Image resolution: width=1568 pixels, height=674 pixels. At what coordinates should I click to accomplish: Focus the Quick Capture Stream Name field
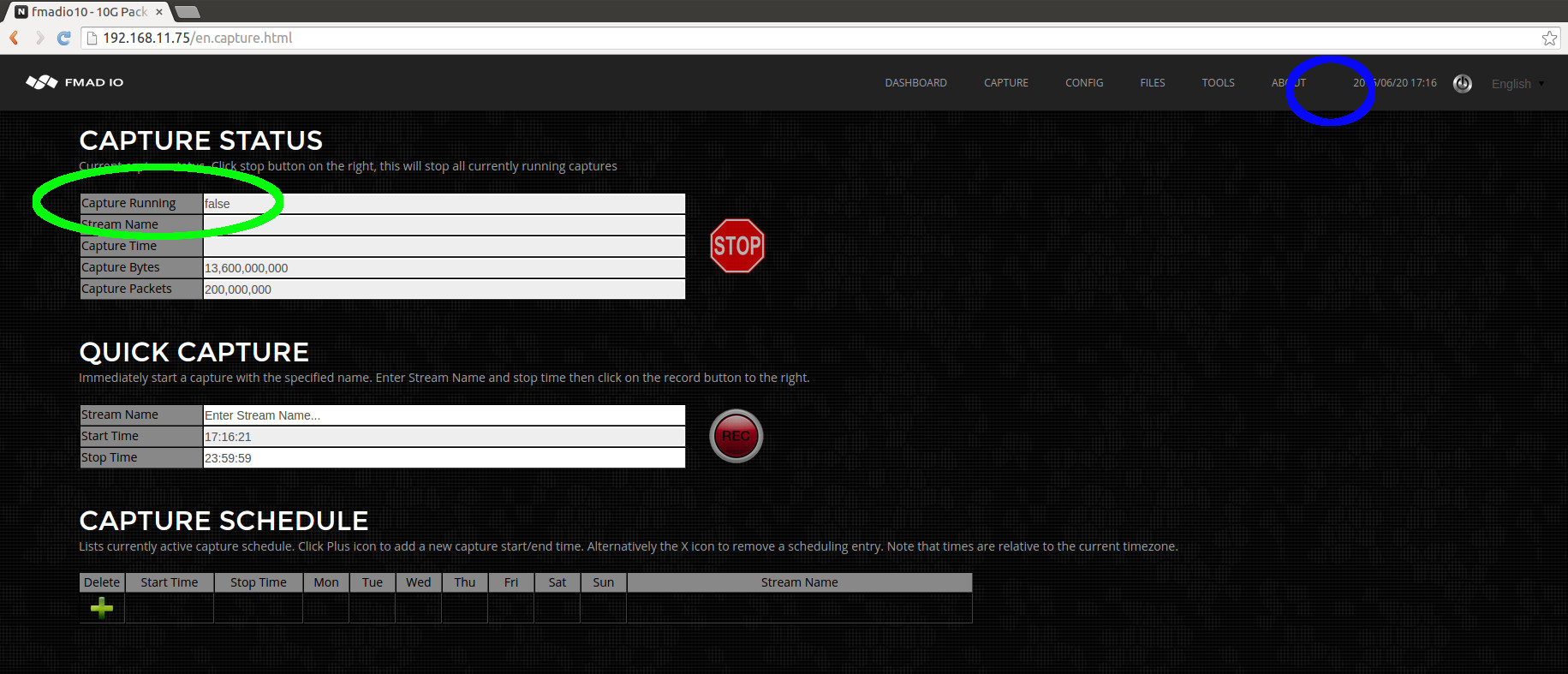tap(444, 415)
